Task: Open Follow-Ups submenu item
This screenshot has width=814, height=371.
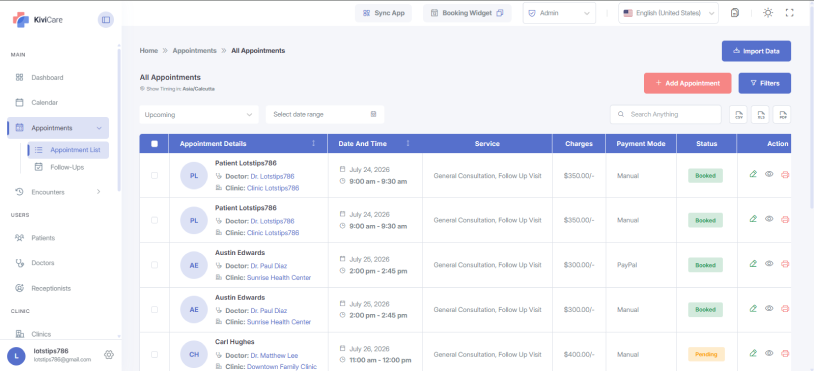Action: tap(67, 167)
